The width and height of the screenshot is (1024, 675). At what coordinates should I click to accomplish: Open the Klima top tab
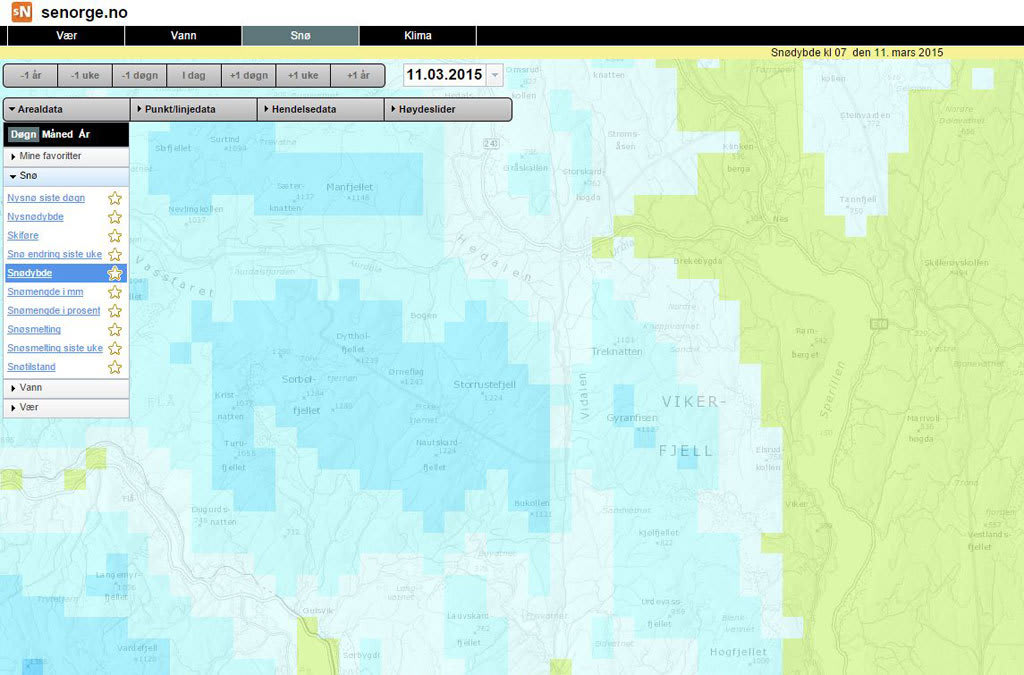[x=418, y=36]
